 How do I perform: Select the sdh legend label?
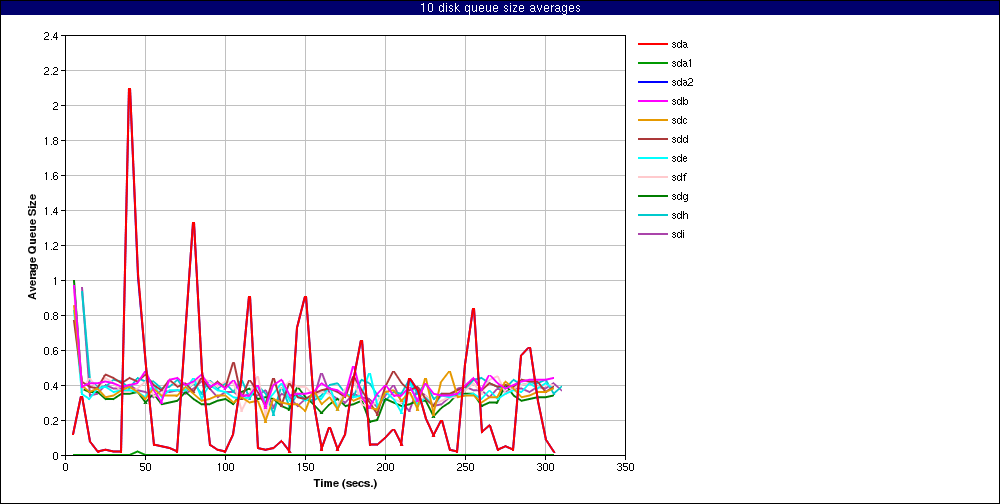pyautogui.click(x=680, y=216)
